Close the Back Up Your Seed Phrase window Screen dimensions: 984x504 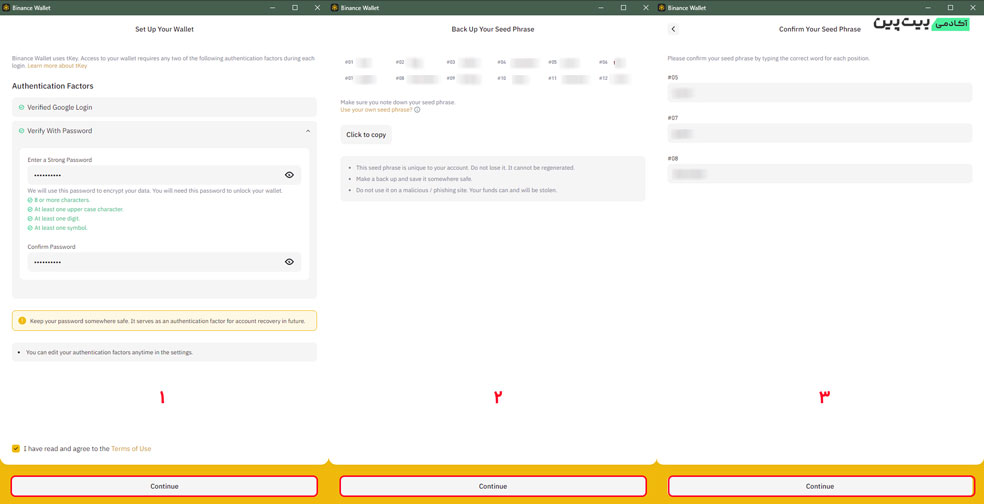click(645, 8)
